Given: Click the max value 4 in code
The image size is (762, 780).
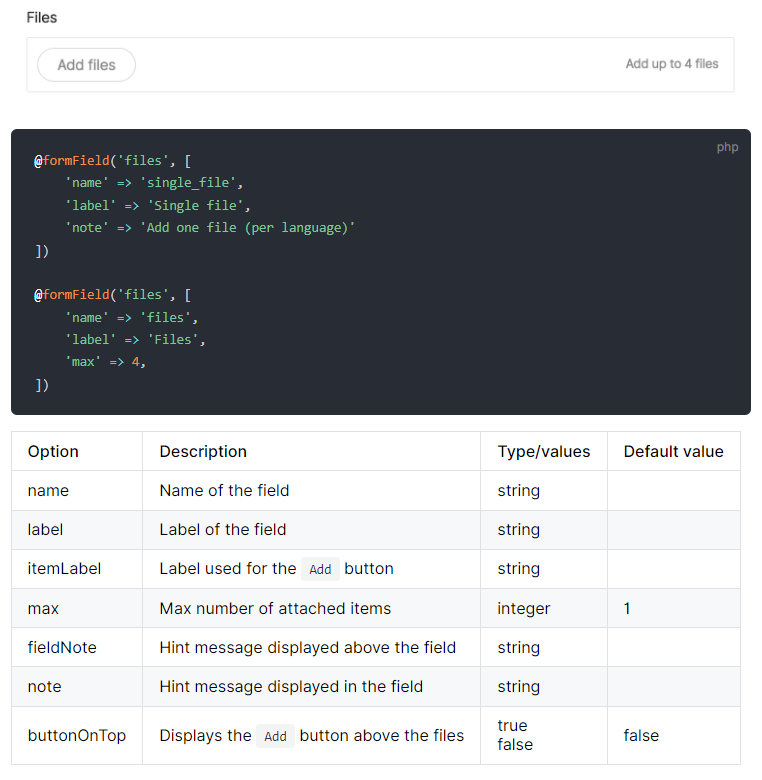Looking at the screenshot, I should (135, 362).
